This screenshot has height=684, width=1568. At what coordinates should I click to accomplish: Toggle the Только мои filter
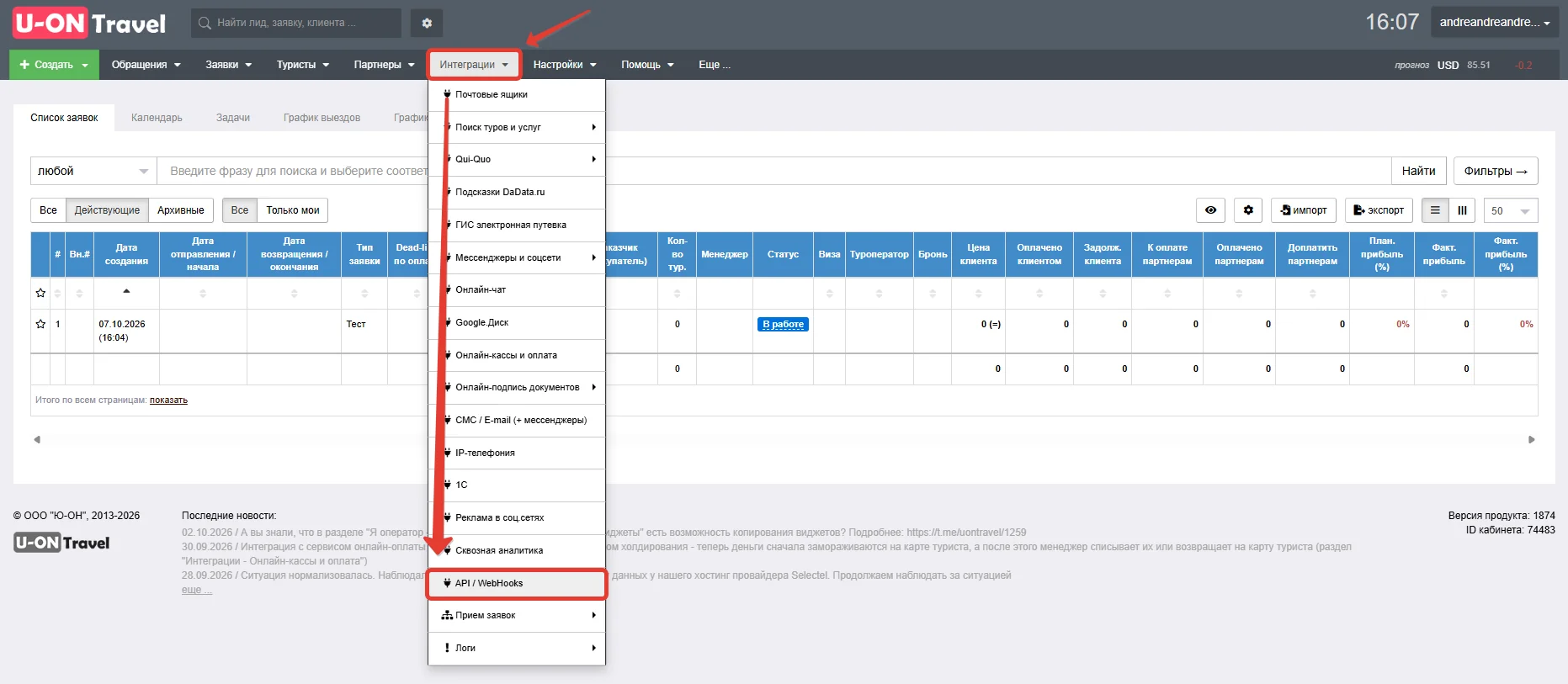[x=293, y=210]
